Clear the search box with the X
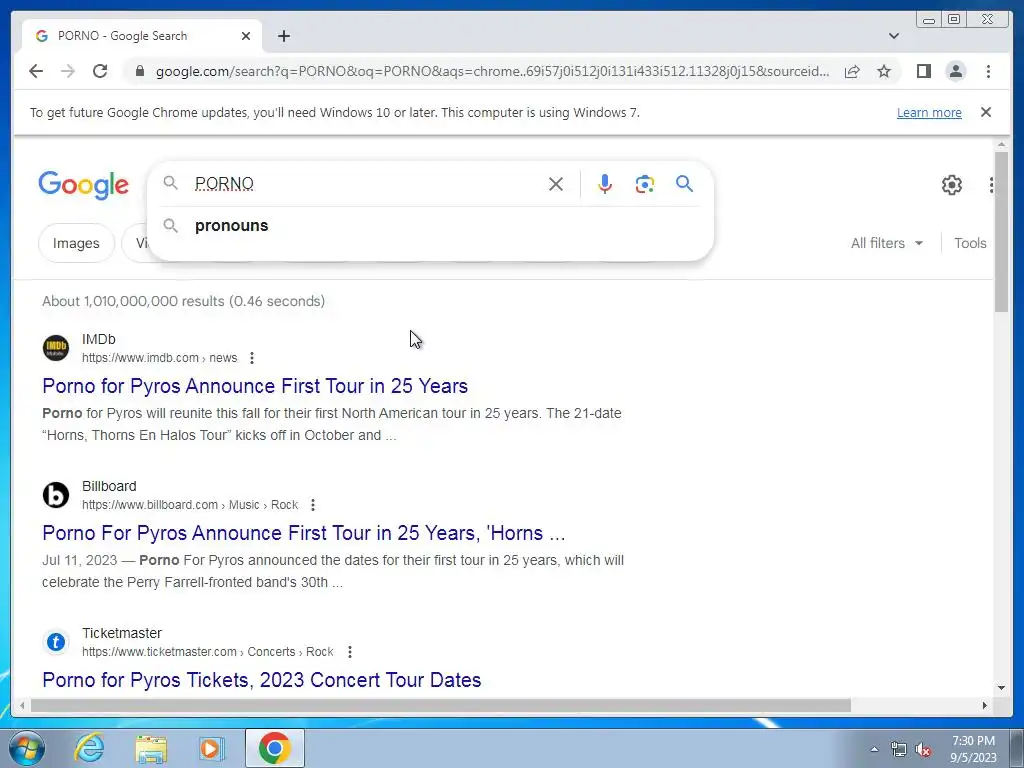The height and width of the screenshot is (768, 1024). click(556, 184)
